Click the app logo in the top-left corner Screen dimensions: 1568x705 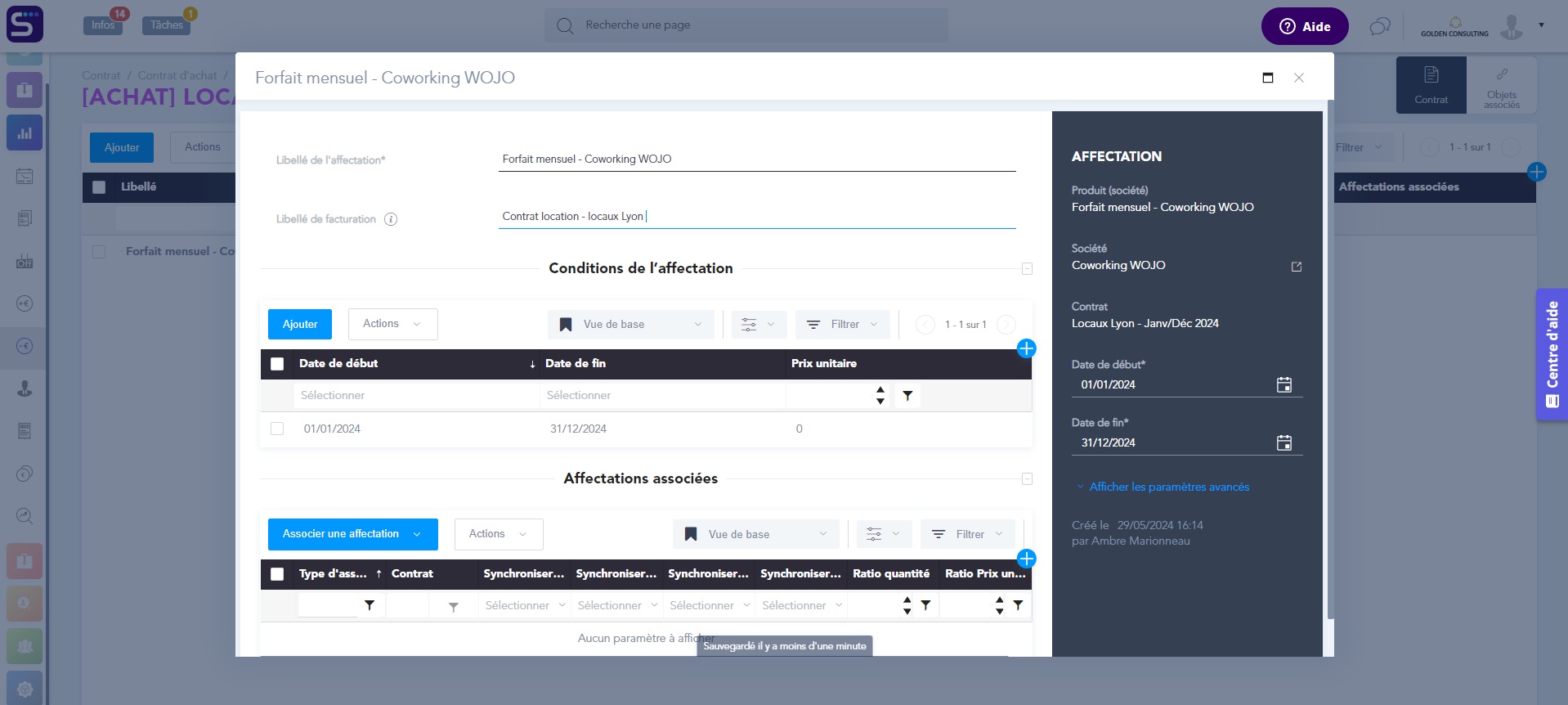25,25
